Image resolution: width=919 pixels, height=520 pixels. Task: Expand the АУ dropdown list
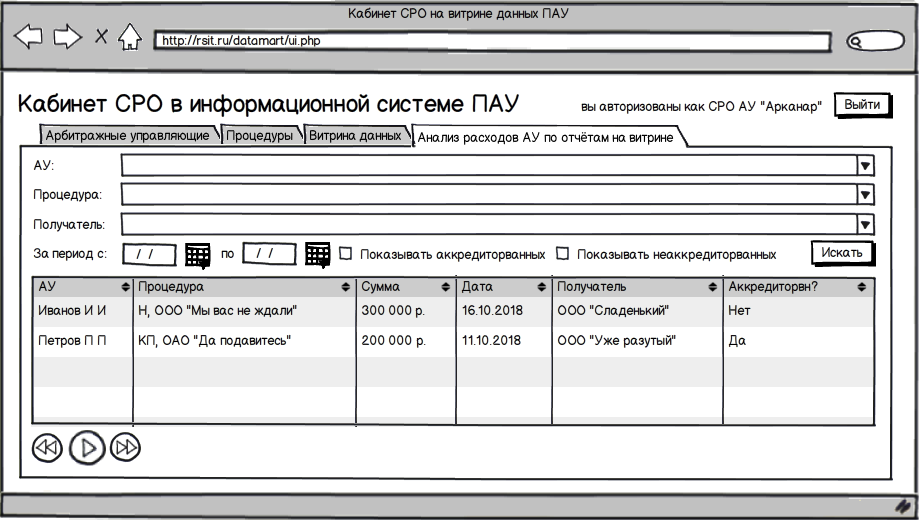pyautogui.click(x=865, y=165)
